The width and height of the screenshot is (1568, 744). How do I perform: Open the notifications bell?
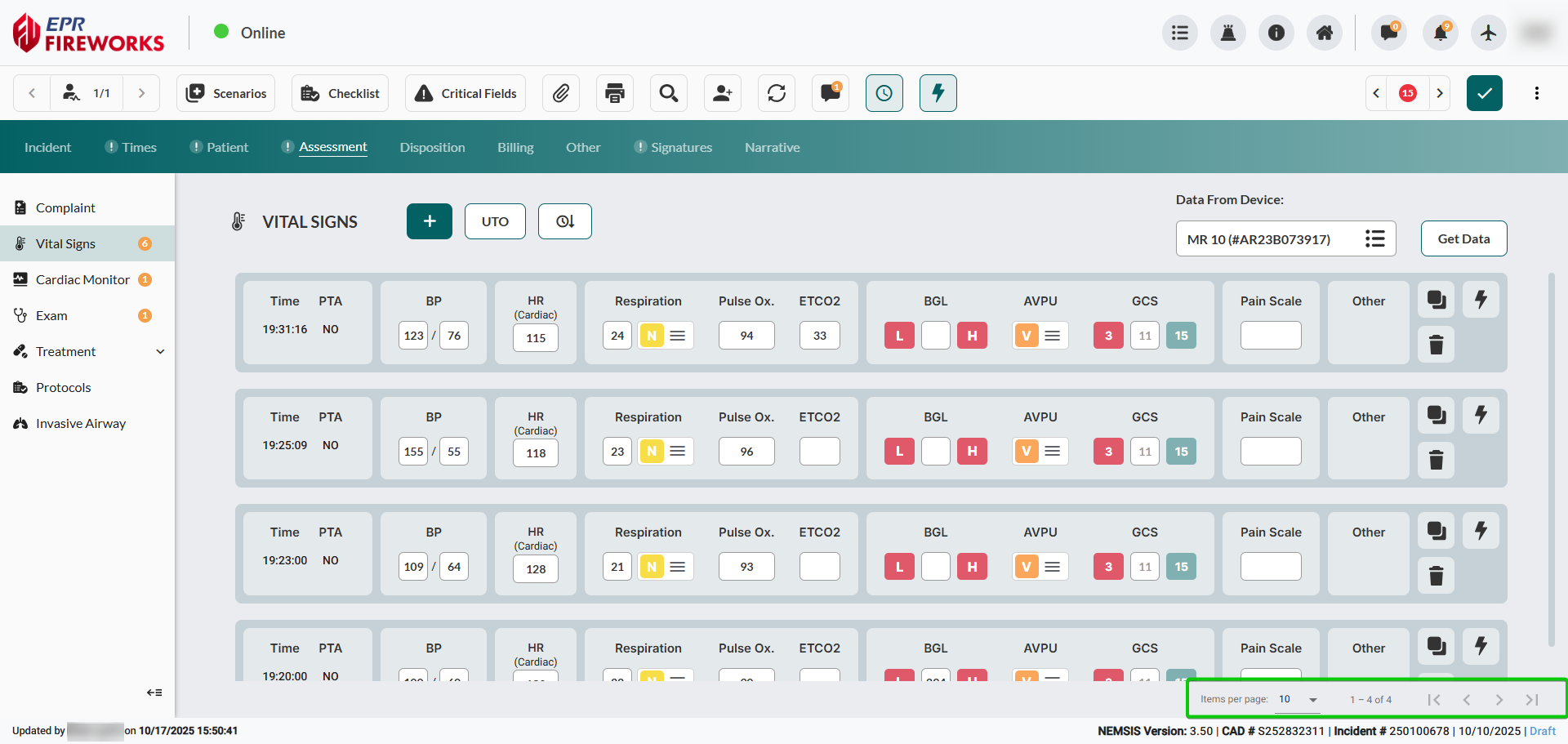tap(1439, 33)
